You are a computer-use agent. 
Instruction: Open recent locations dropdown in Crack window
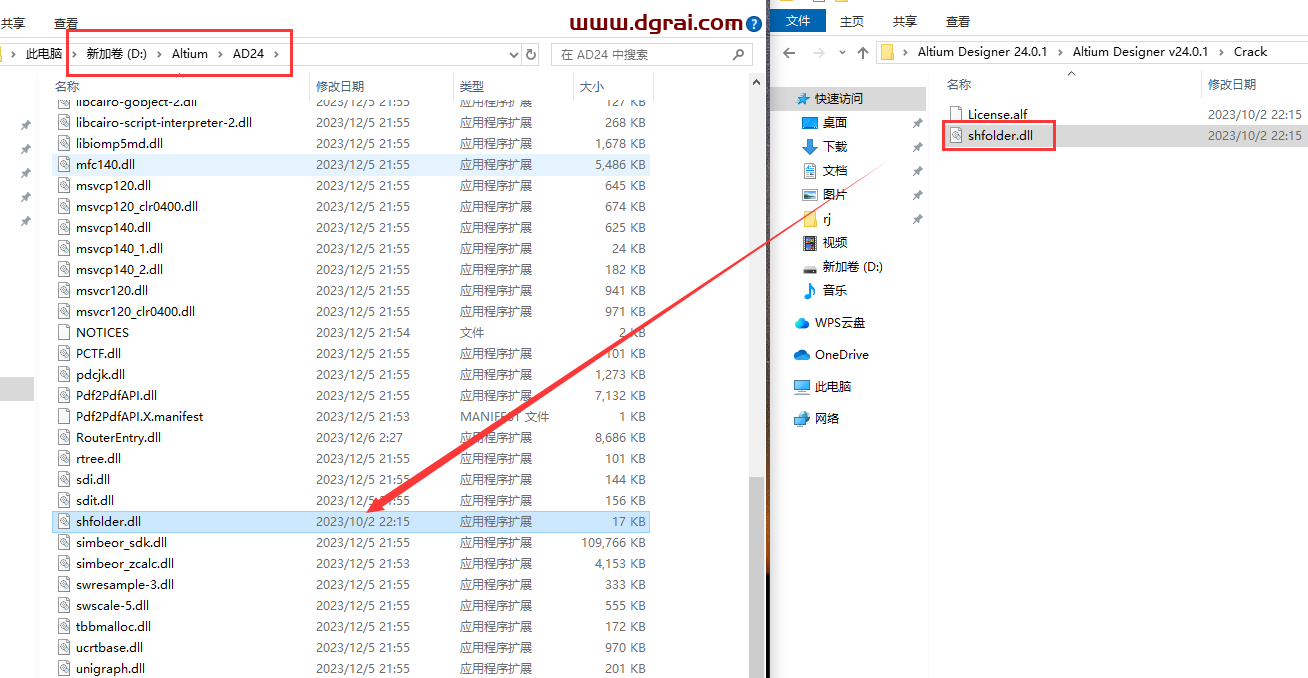point(840,52)
